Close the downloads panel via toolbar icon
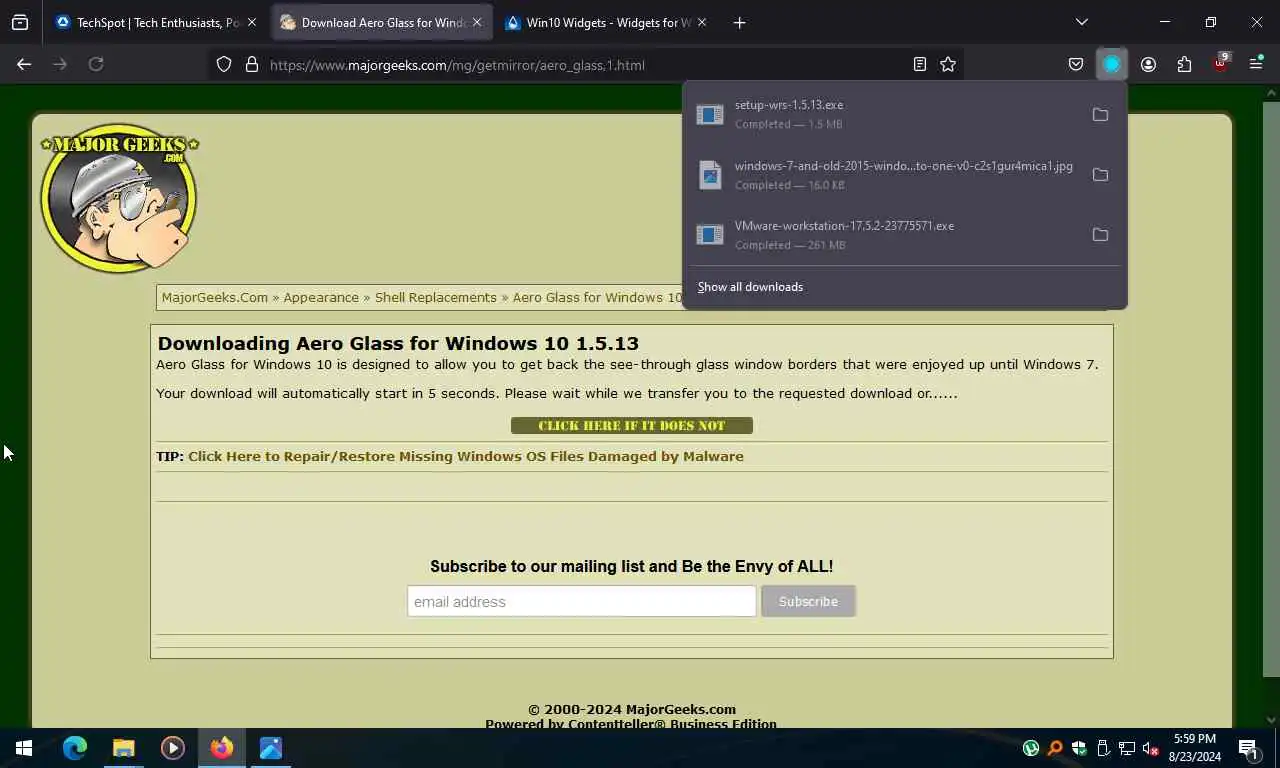The height and width of the screenshot is (768, 1280). coord(1112,64)
